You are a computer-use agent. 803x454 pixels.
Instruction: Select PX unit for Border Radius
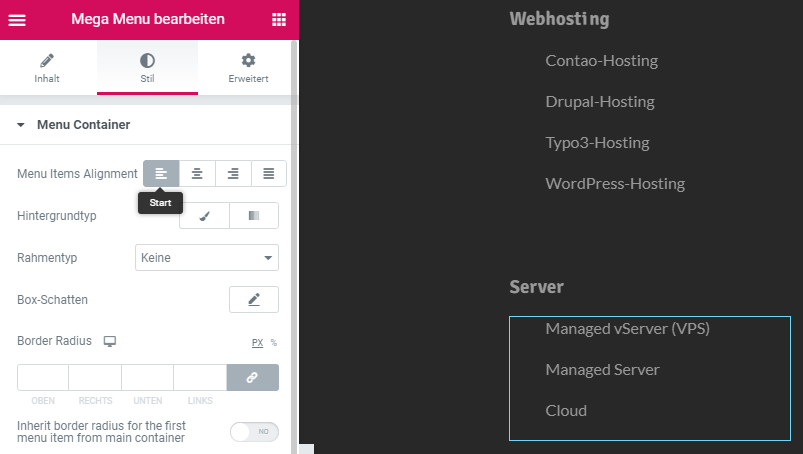[257, 343]
